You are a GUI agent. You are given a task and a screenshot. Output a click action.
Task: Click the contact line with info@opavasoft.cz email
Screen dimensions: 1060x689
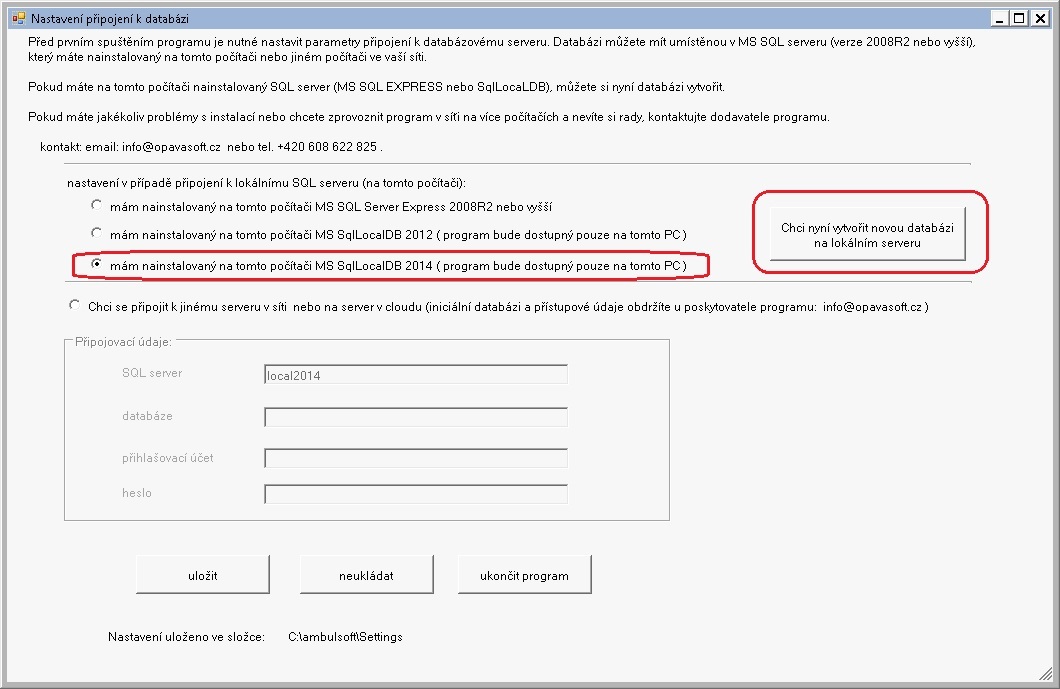pyautogui.click(x=212, y=147)
